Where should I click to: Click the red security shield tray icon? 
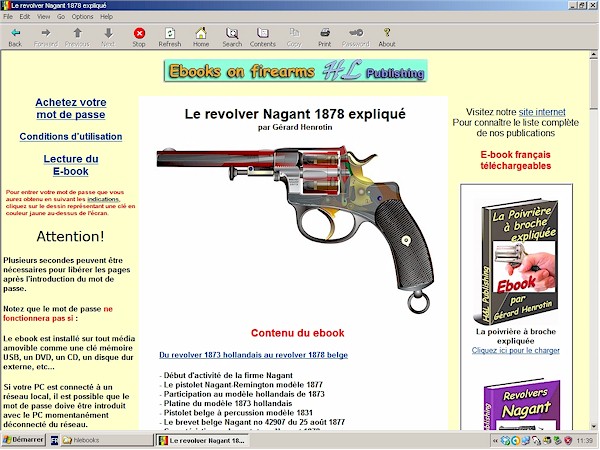(568, 441)
